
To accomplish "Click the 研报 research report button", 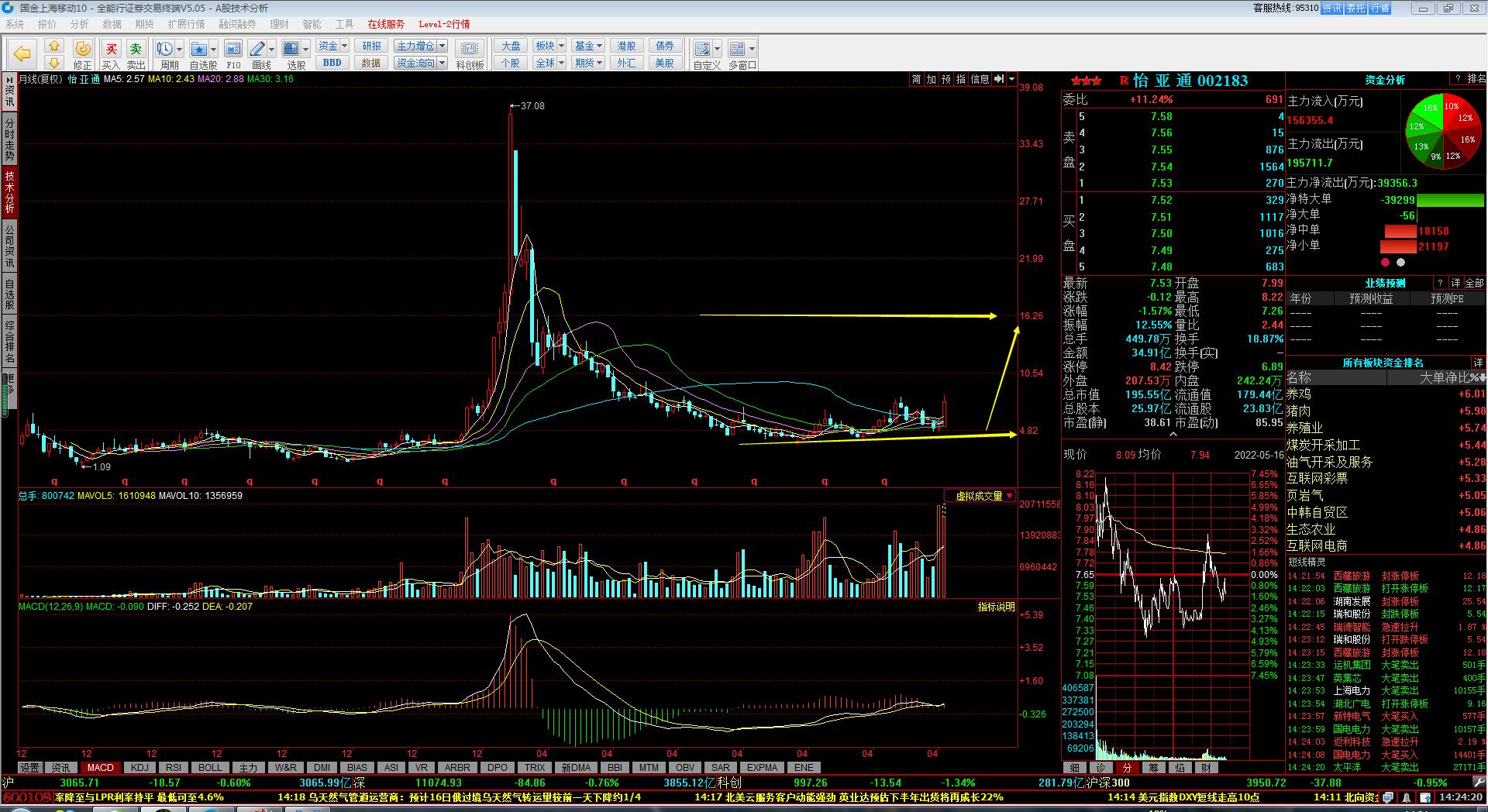I will (x=371, y=46).
